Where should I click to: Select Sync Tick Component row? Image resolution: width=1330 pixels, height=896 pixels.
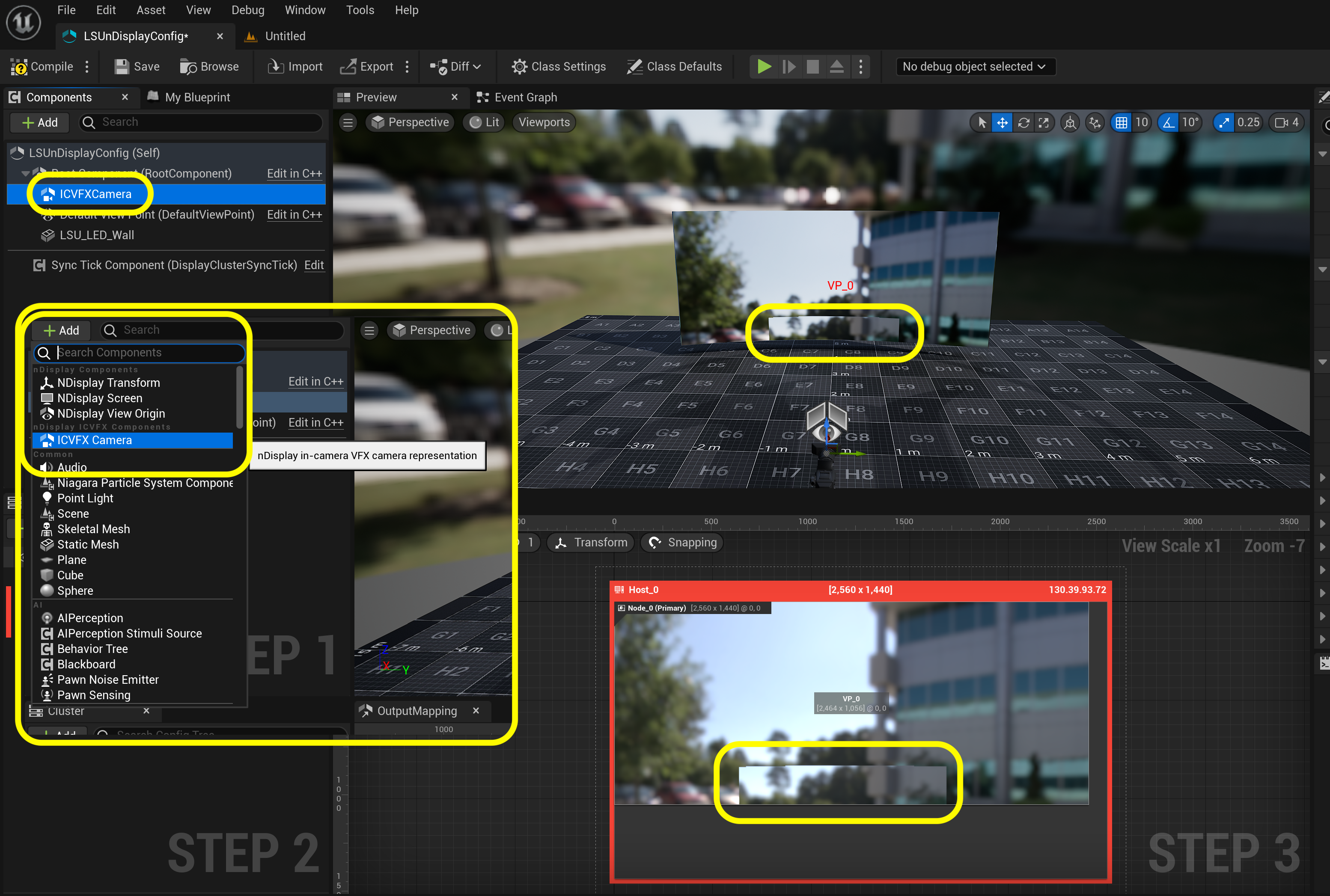tap(165, 265)
